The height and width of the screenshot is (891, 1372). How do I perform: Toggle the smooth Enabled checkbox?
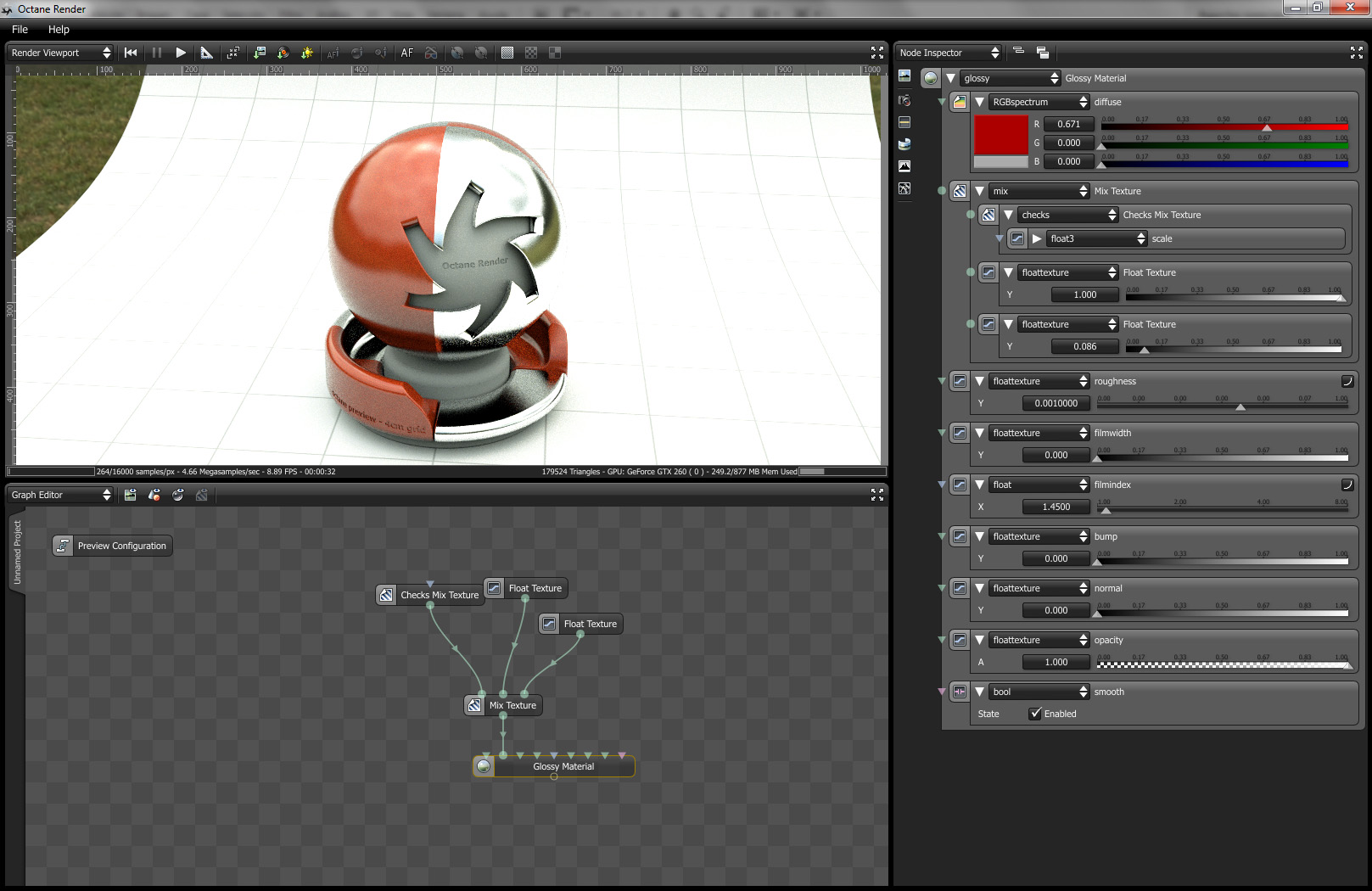point(1035,714)
